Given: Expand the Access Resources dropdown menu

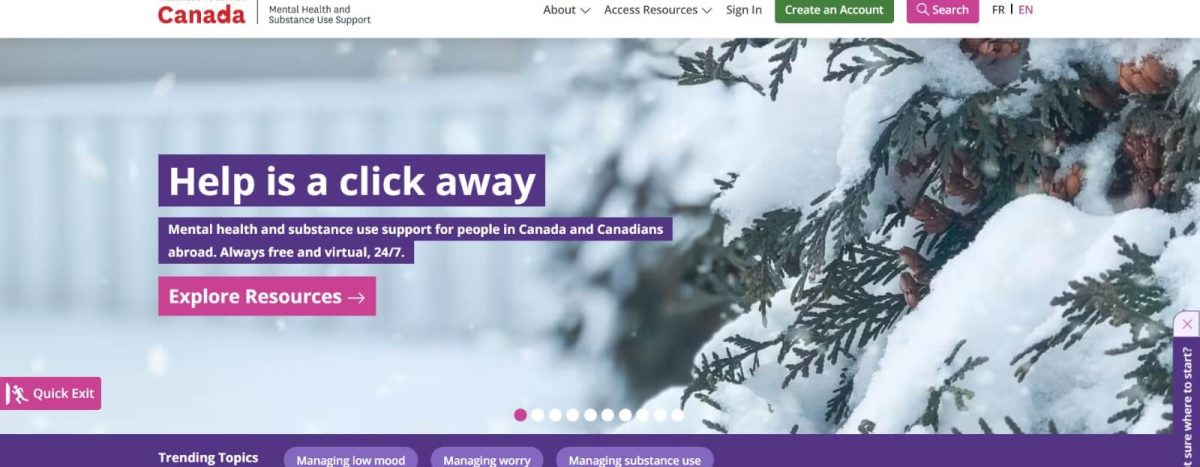Looking at the screenshot, I should 658,10.
